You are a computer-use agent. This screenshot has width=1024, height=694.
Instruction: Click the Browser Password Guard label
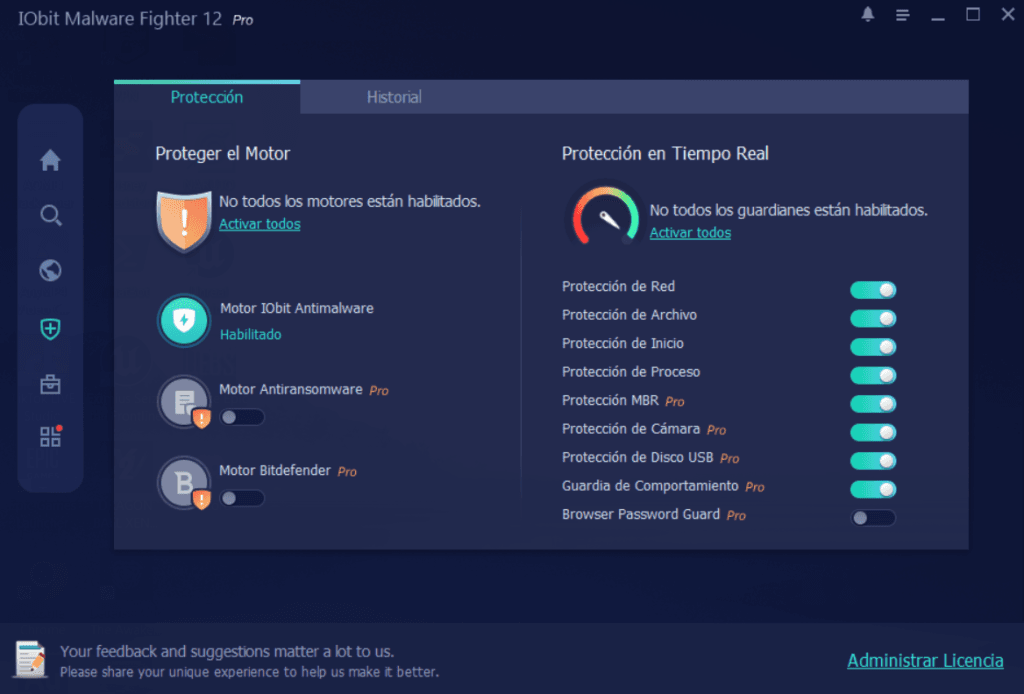tap(641, 514)
